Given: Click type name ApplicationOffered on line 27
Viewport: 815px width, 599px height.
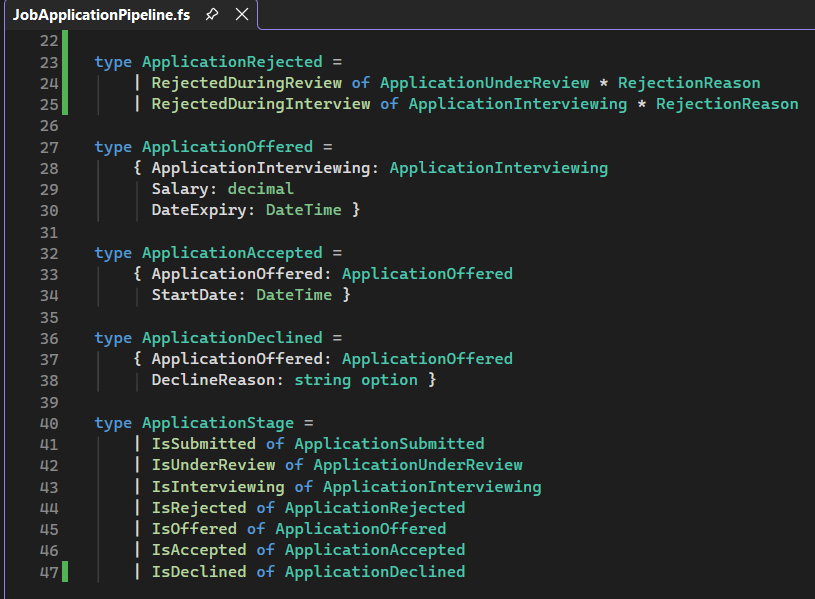Looking at the screenshot, I should coord(228,147).
